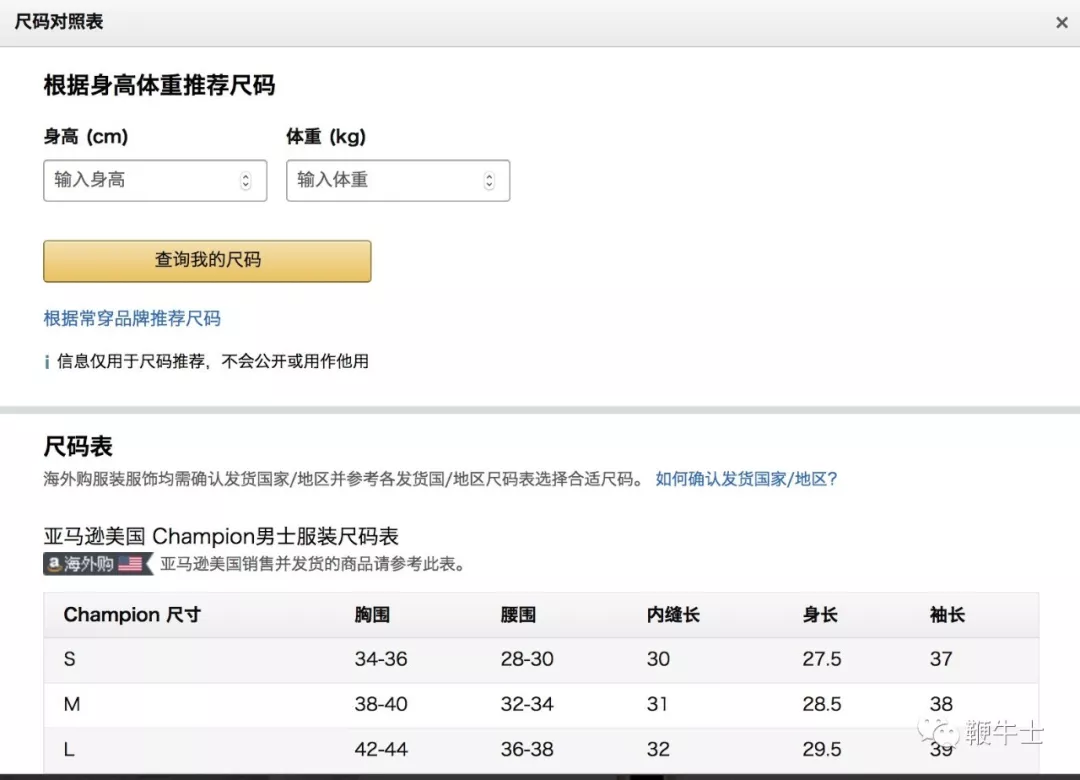Click the height field spinner arrows
Viewport: 1080px width, 780px height.
coord(246,181)
